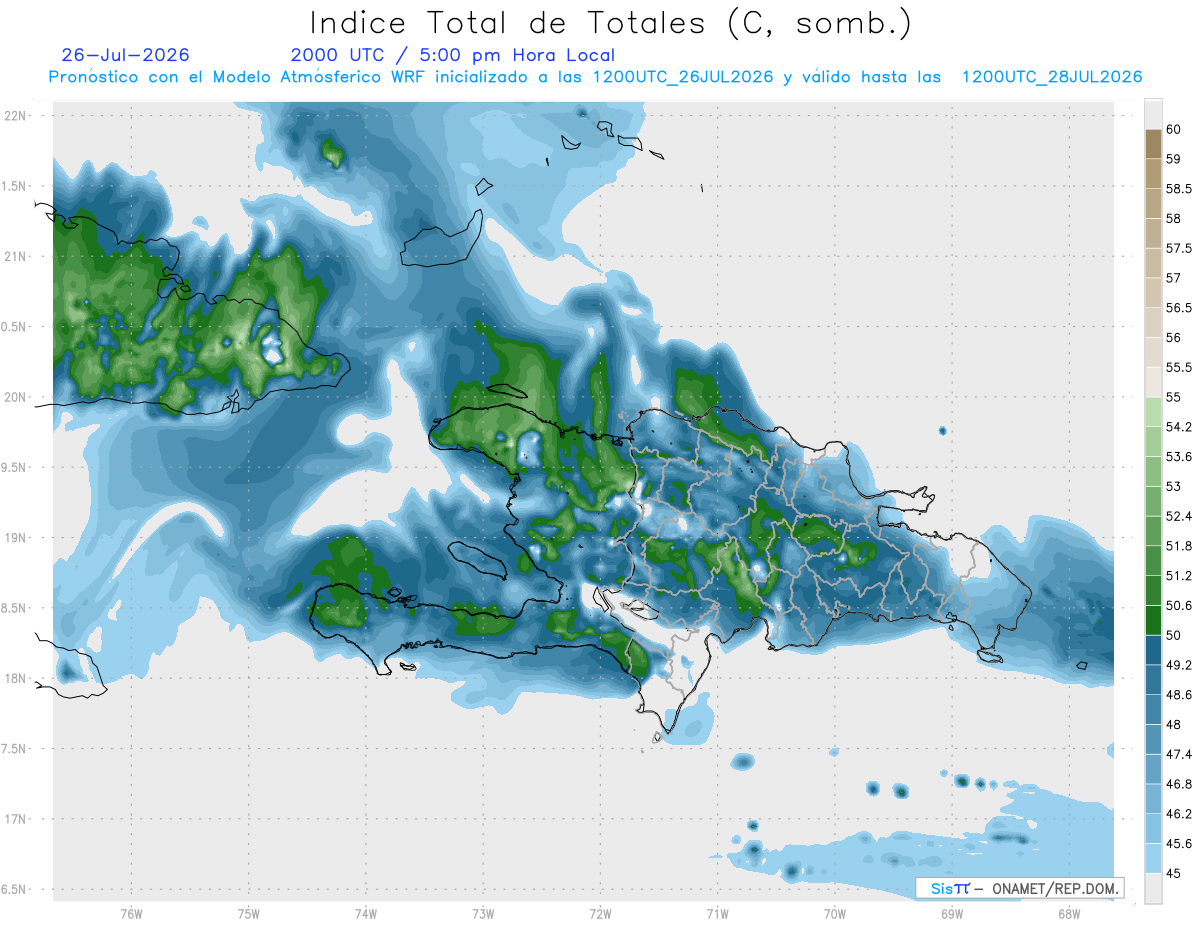Click the "20N" latitude axis label

coord(16,397)
